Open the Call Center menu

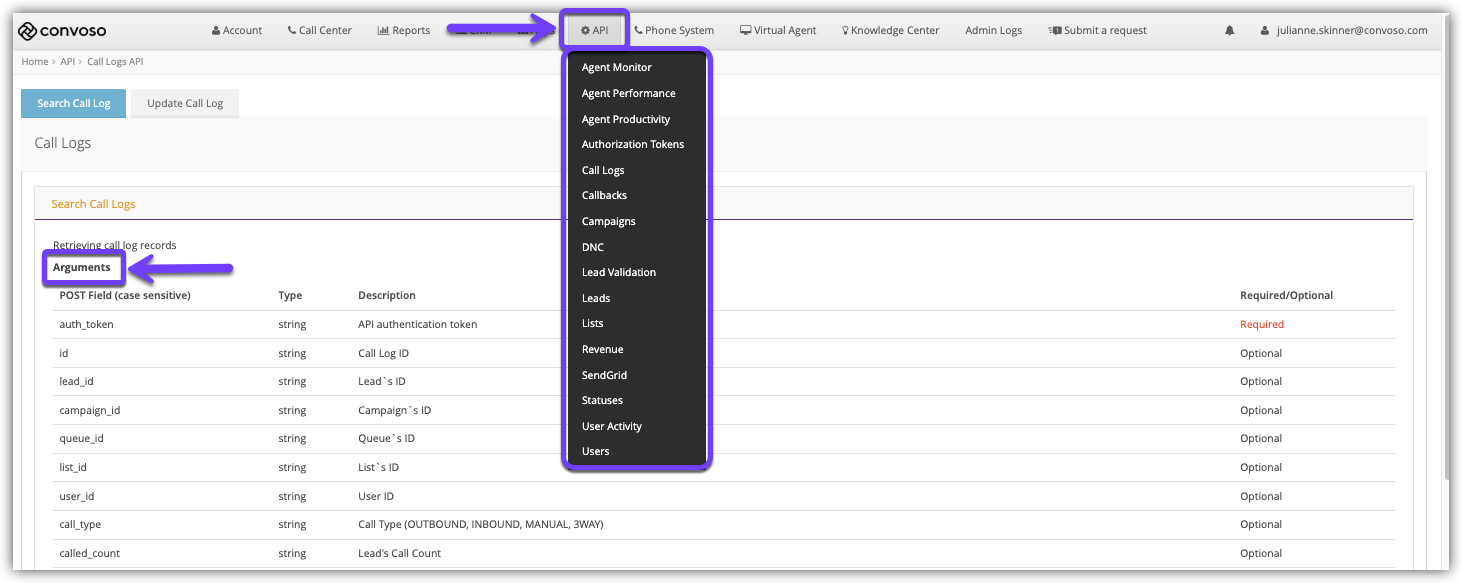click(x=319, y=31)
